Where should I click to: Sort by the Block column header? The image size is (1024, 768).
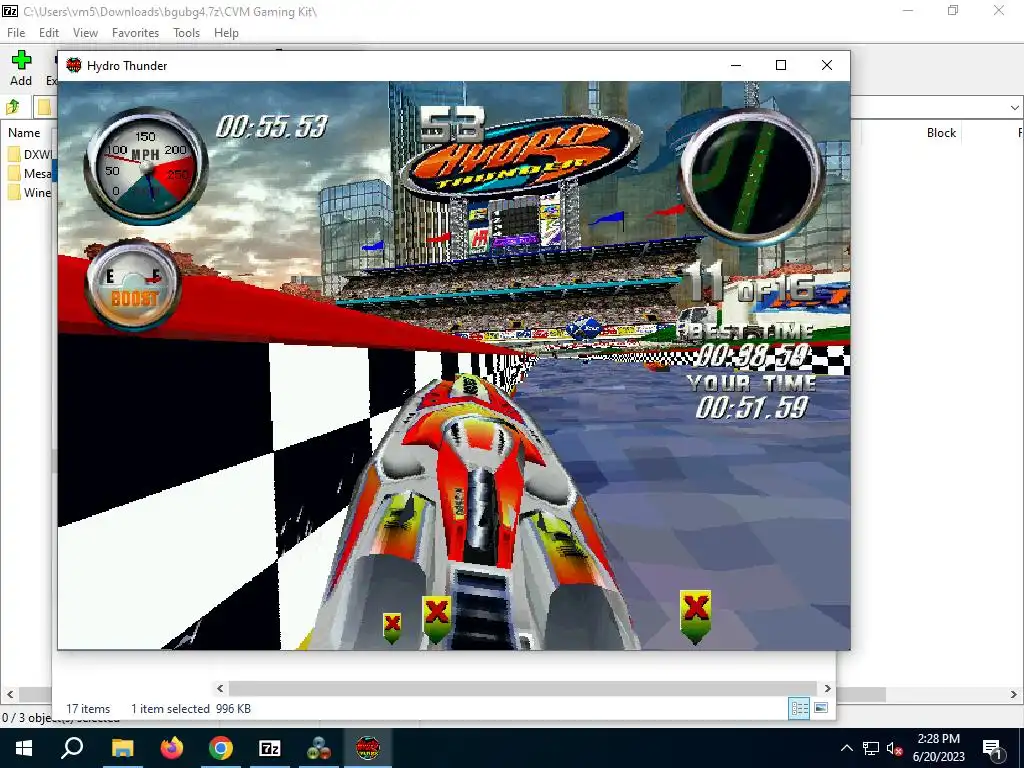coord(941,133)
